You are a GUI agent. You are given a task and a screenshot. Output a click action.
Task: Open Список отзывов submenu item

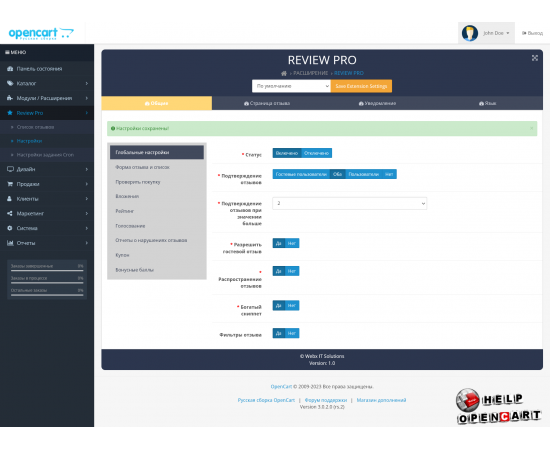coord(35,127)
